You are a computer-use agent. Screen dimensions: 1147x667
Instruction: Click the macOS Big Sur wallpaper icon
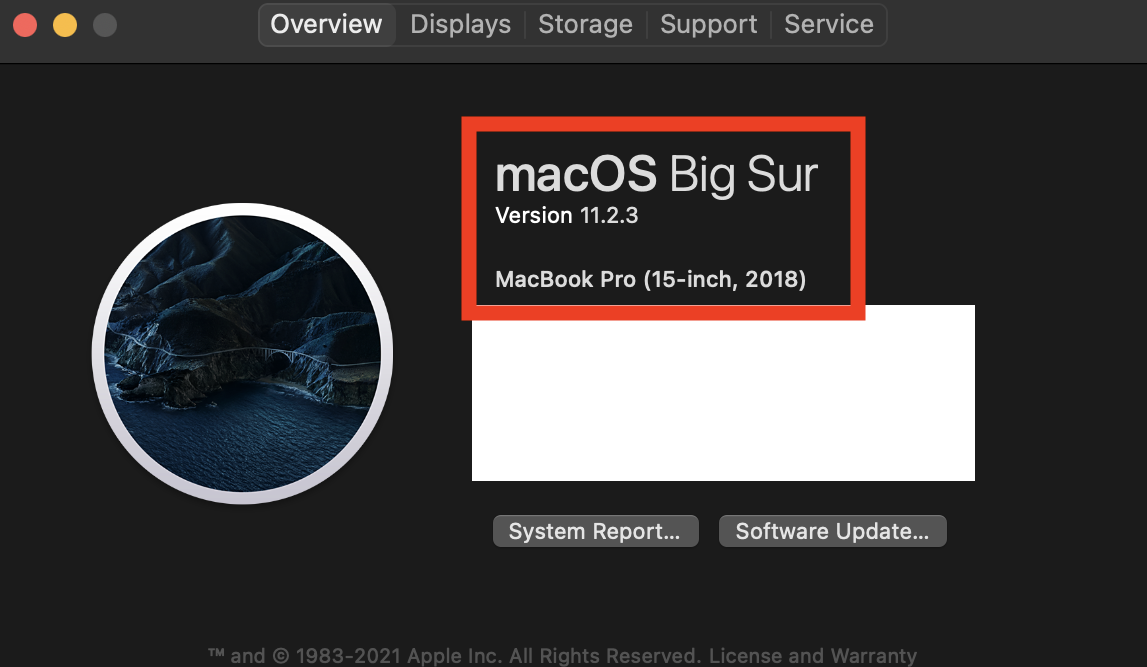[x=242, y=353]
